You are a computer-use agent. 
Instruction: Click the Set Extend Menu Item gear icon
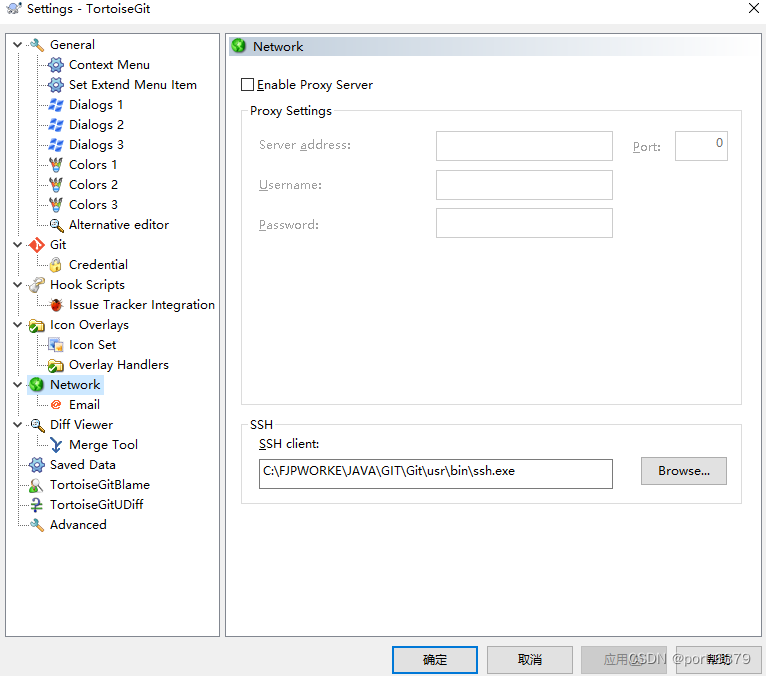pos(56,85)
